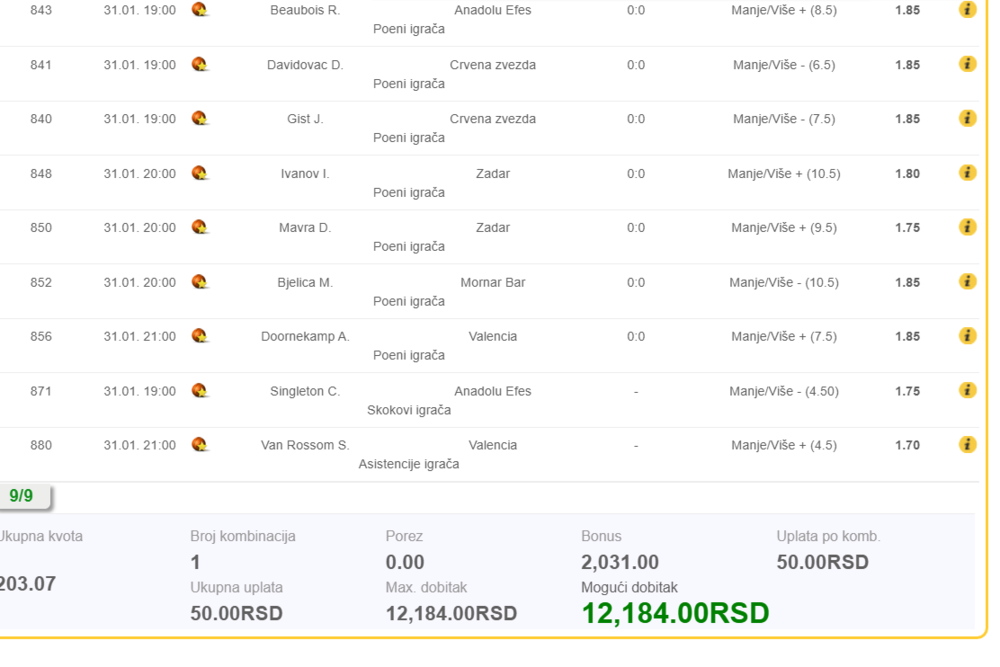Open info icon for Doornekamp A. bet
This screenshot has height=667, width=1000.
click(967, 335)
